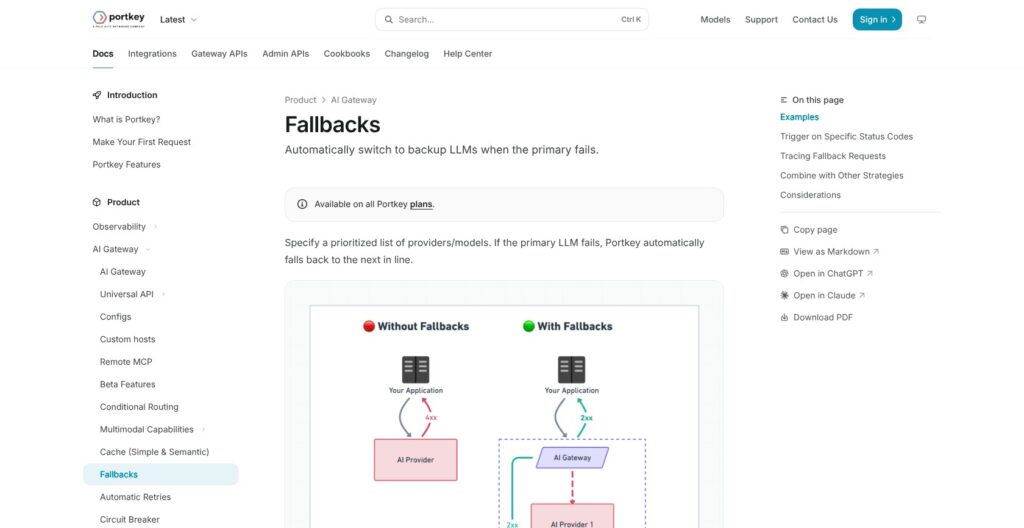Click the Product breadcrumb
1024x528 pixels.
point(300,100)
